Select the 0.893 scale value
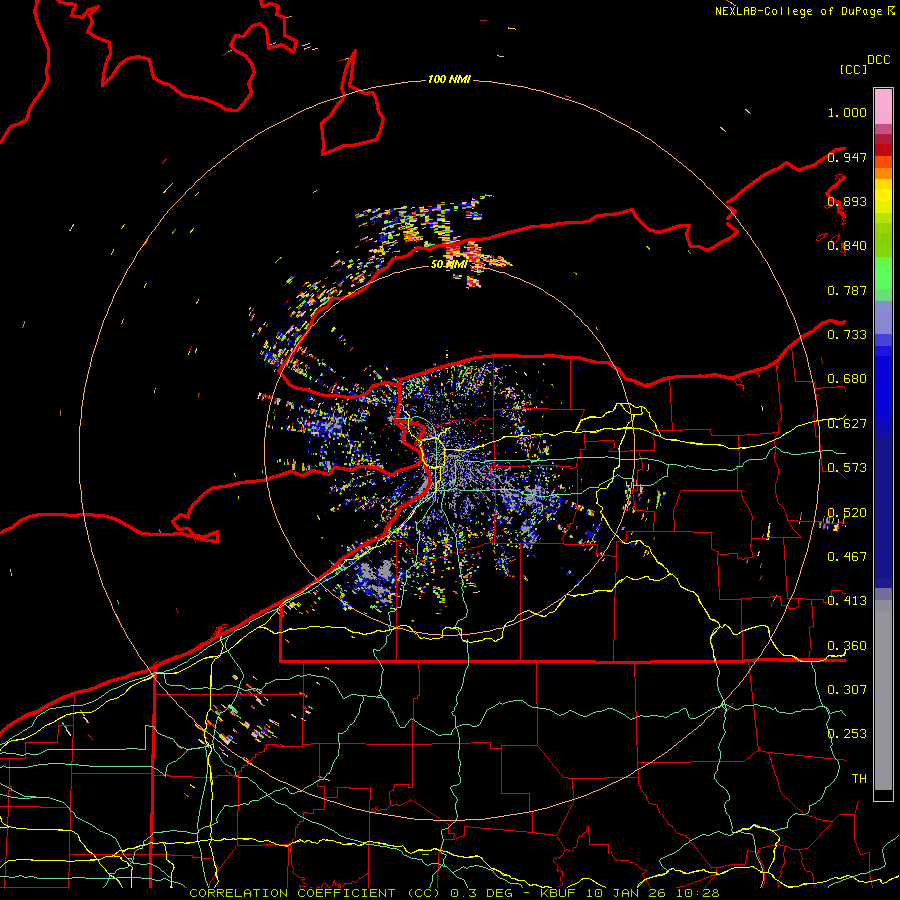This screenshot has height=900, width=900. pos(847,201)
